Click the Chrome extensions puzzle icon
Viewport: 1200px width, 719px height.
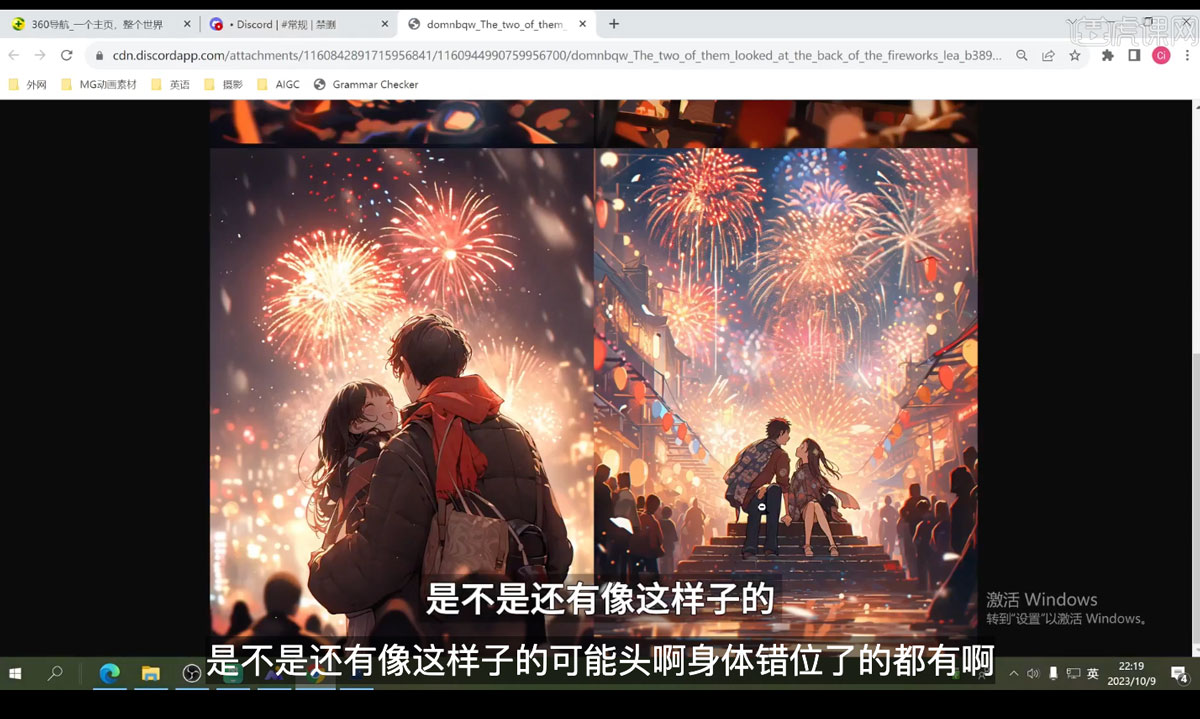tap(1108, 56)
